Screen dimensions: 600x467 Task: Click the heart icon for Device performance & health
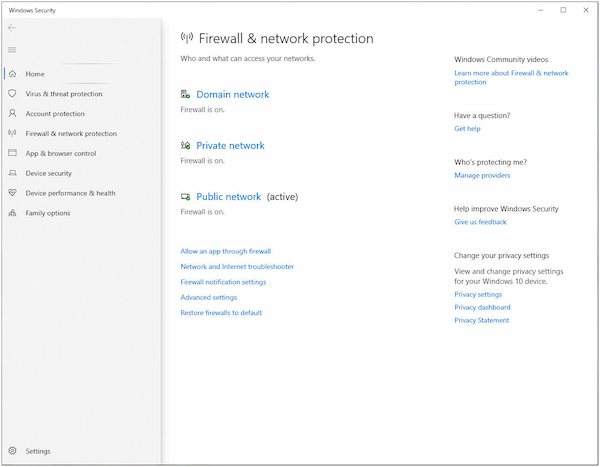pyautogui.click(x=12, y=193)
